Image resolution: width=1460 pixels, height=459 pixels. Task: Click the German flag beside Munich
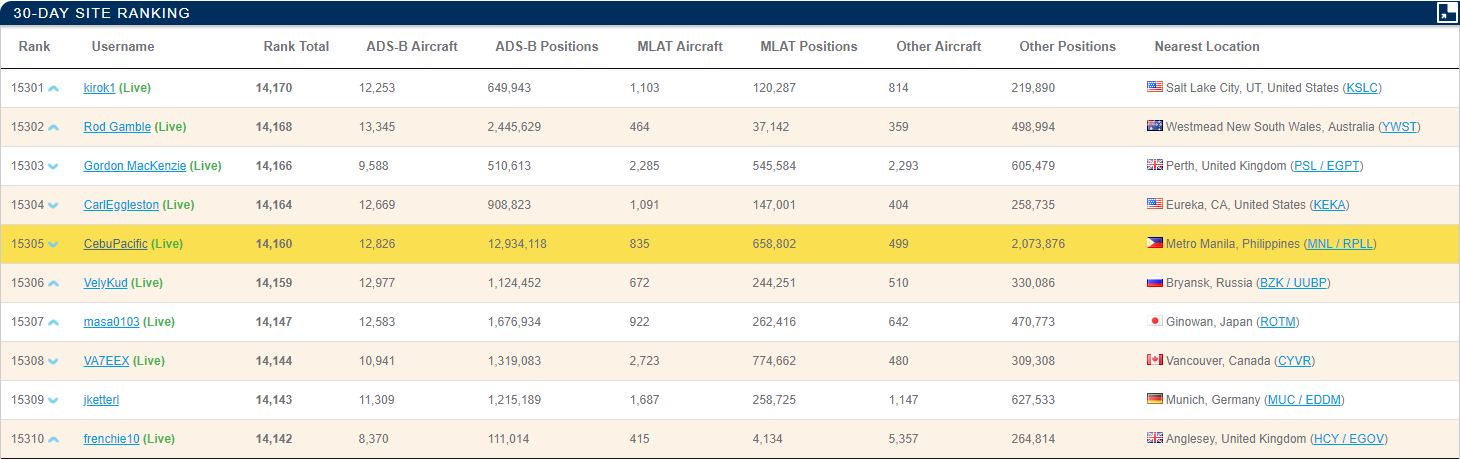click(1154, 400)
